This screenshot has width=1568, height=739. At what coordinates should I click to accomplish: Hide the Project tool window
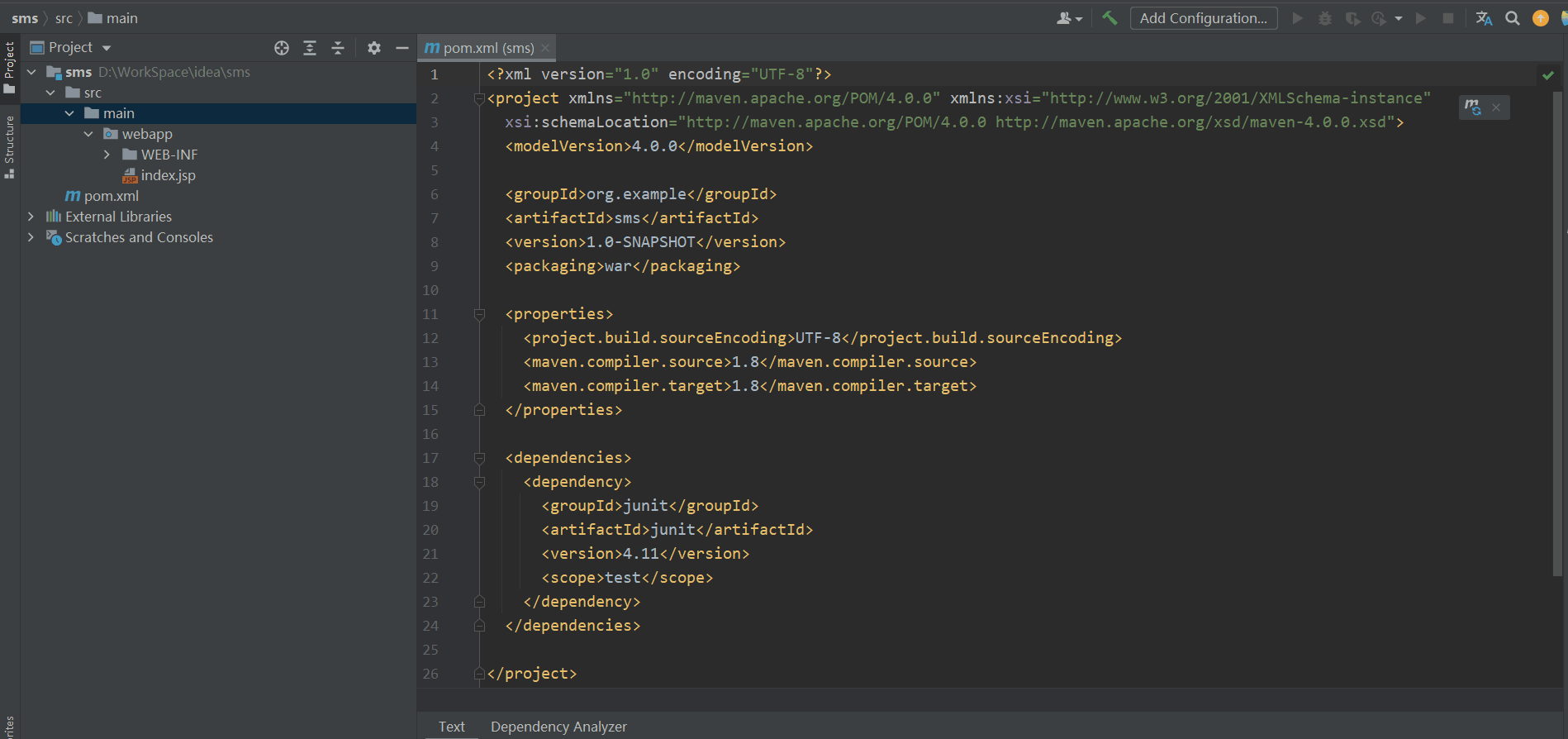point(402,48)
